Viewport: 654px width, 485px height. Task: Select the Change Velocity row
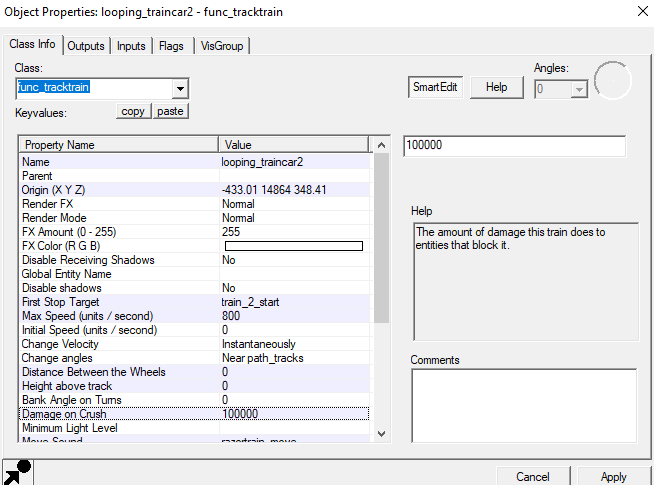(x=194, y=344)
